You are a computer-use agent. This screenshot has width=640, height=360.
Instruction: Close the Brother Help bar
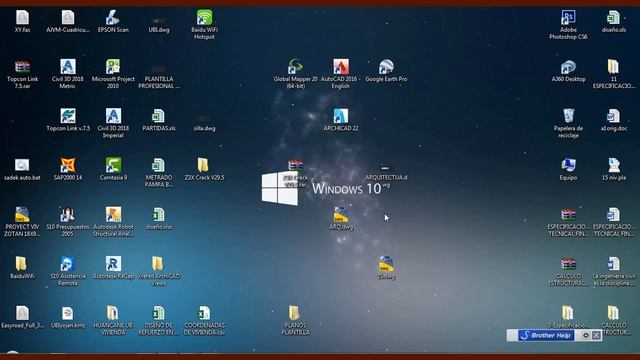(596, 336)
